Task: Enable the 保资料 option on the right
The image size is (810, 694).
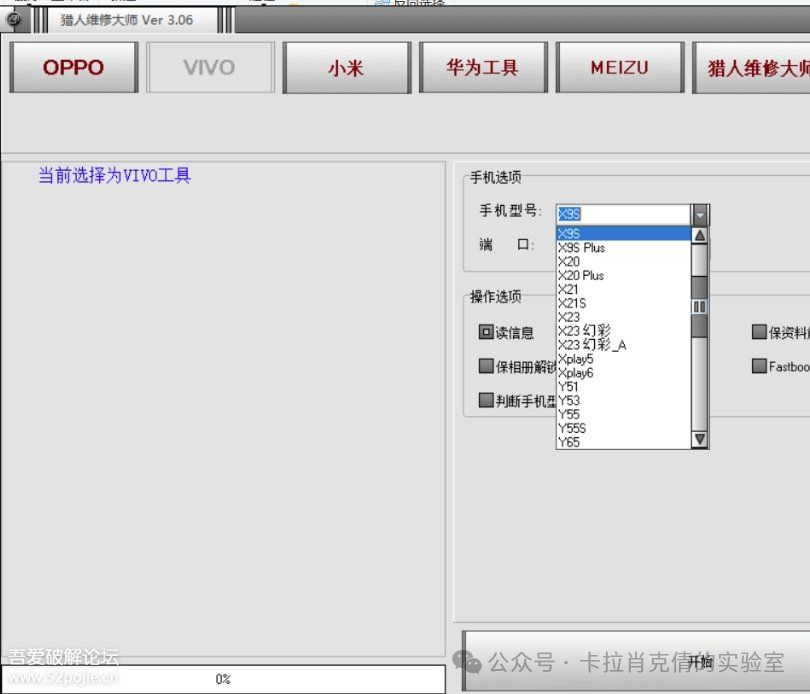Action: [x=759, y=331]
